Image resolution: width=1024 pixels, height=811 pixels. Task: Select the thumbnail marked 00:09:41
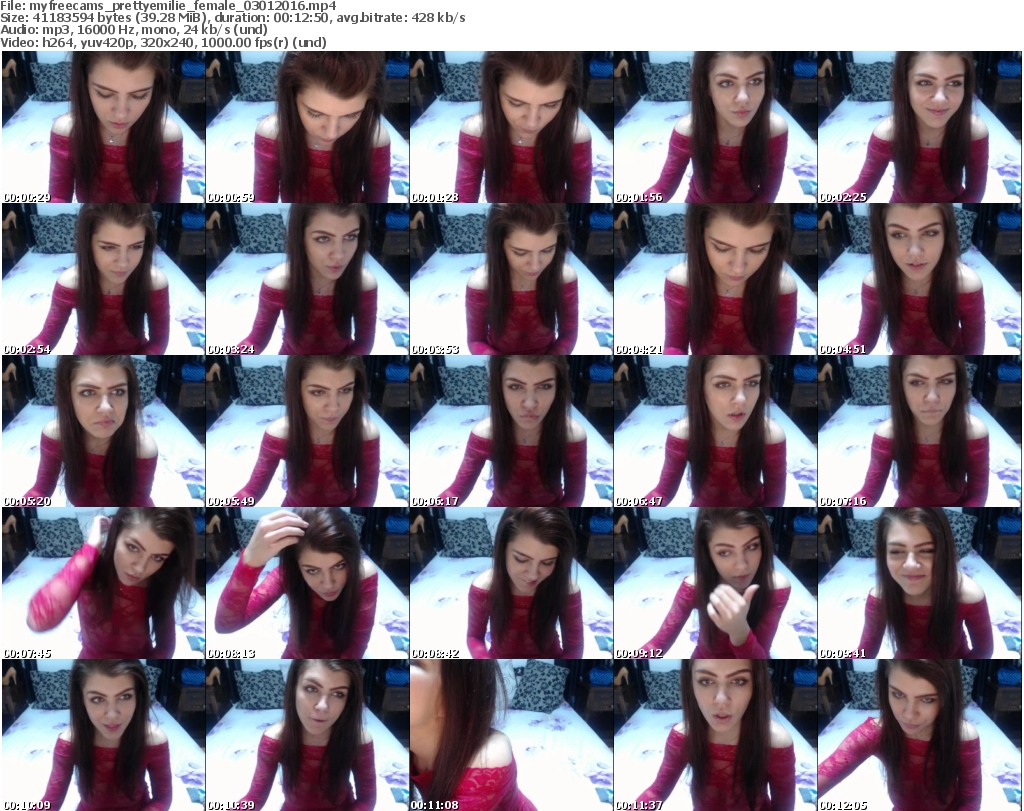920,583
